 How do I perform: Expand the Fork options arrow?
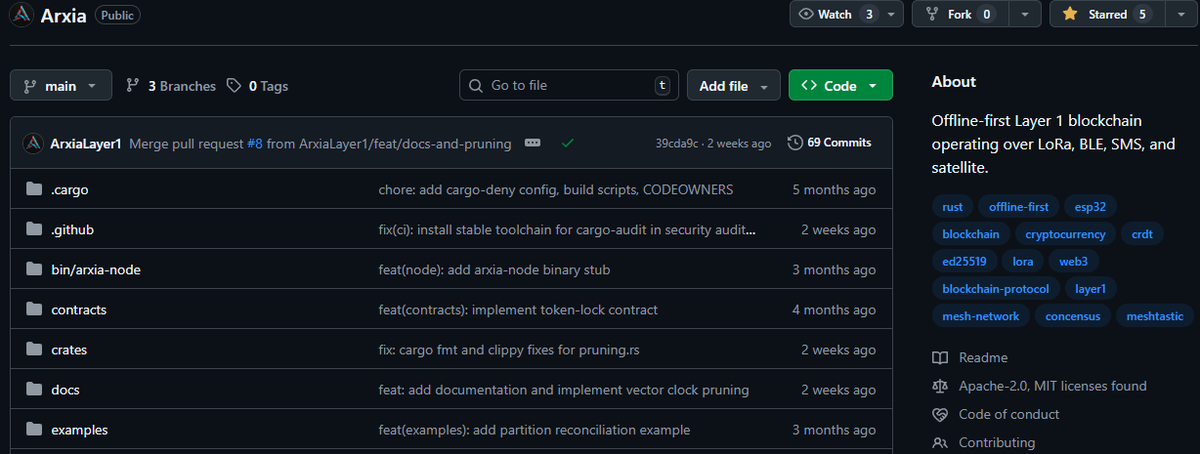coord(1024,14)
